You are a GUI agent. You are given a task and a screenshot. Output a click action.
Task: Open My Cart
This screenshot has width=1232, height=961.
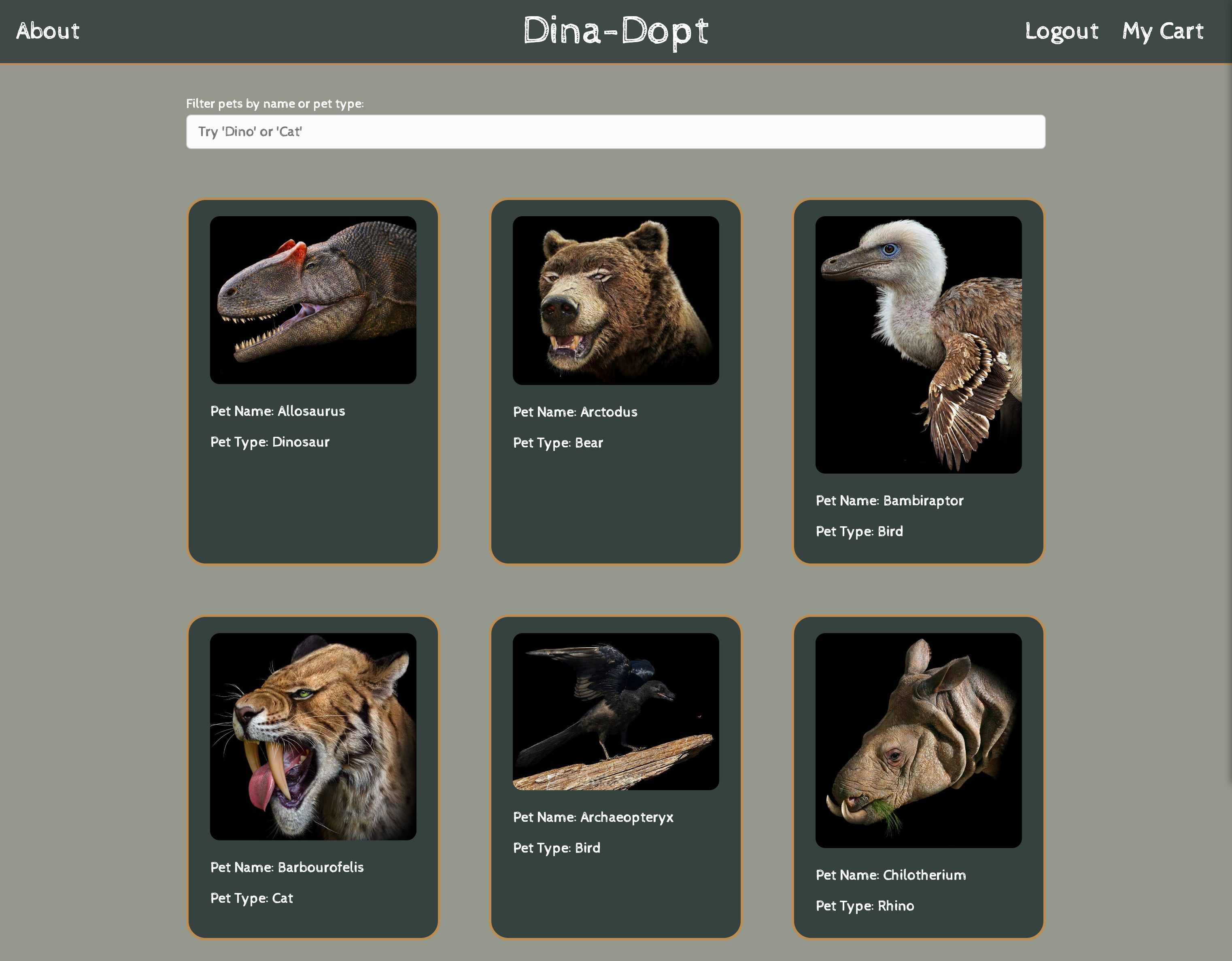pos(1163,31)
